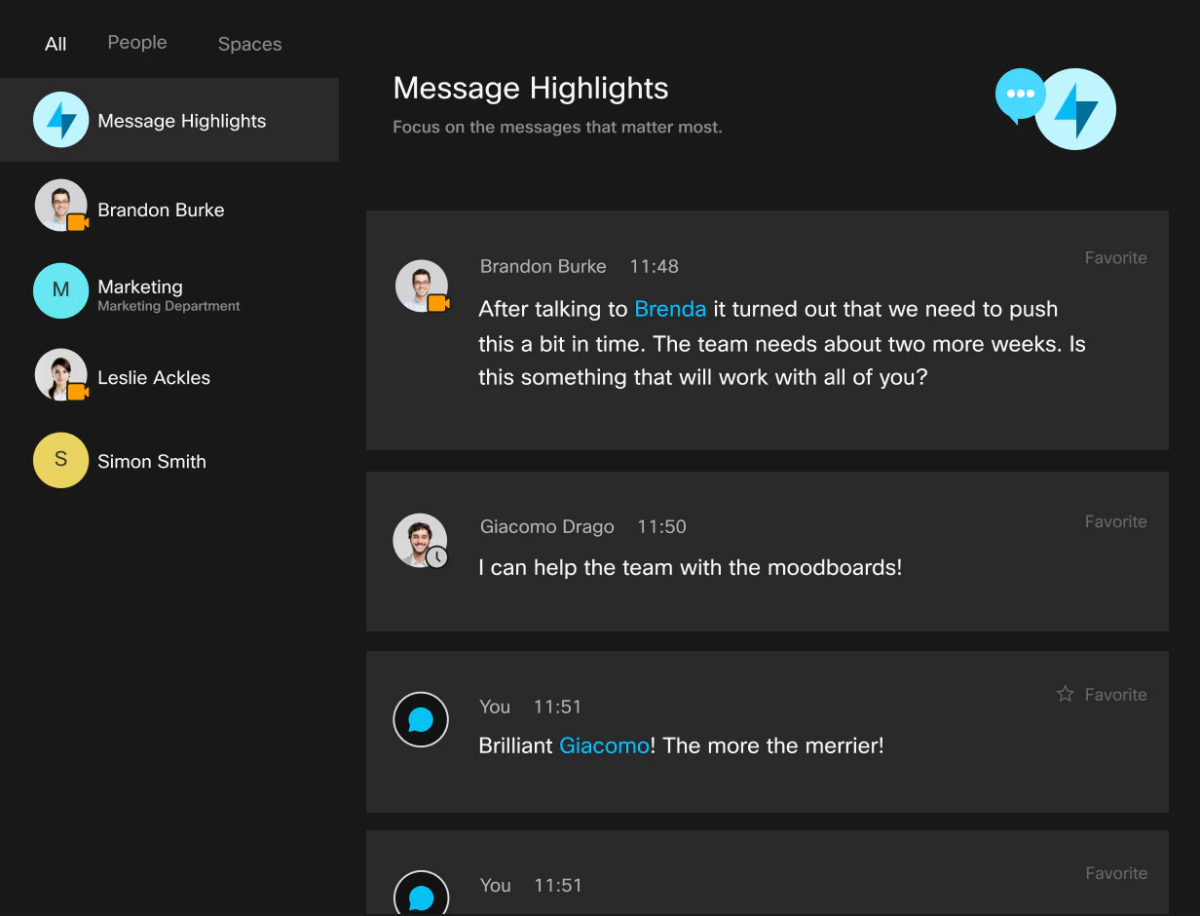Viewport: 1200px width, 916px height.
Task: Click the large lightning bolt header icon
Action: pos(1075,110)
